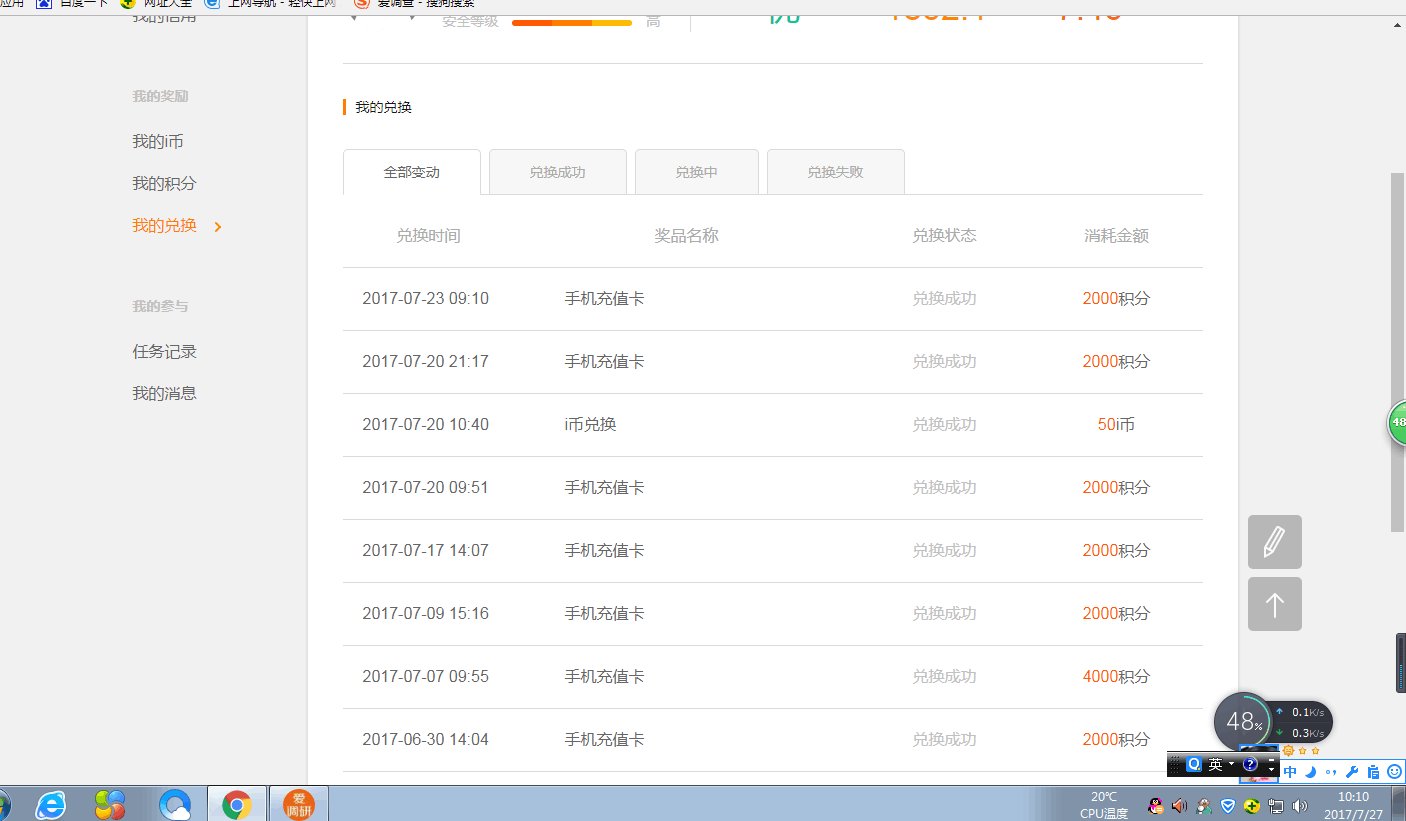Click the QQ penguin tray icon

(1156, 805)
